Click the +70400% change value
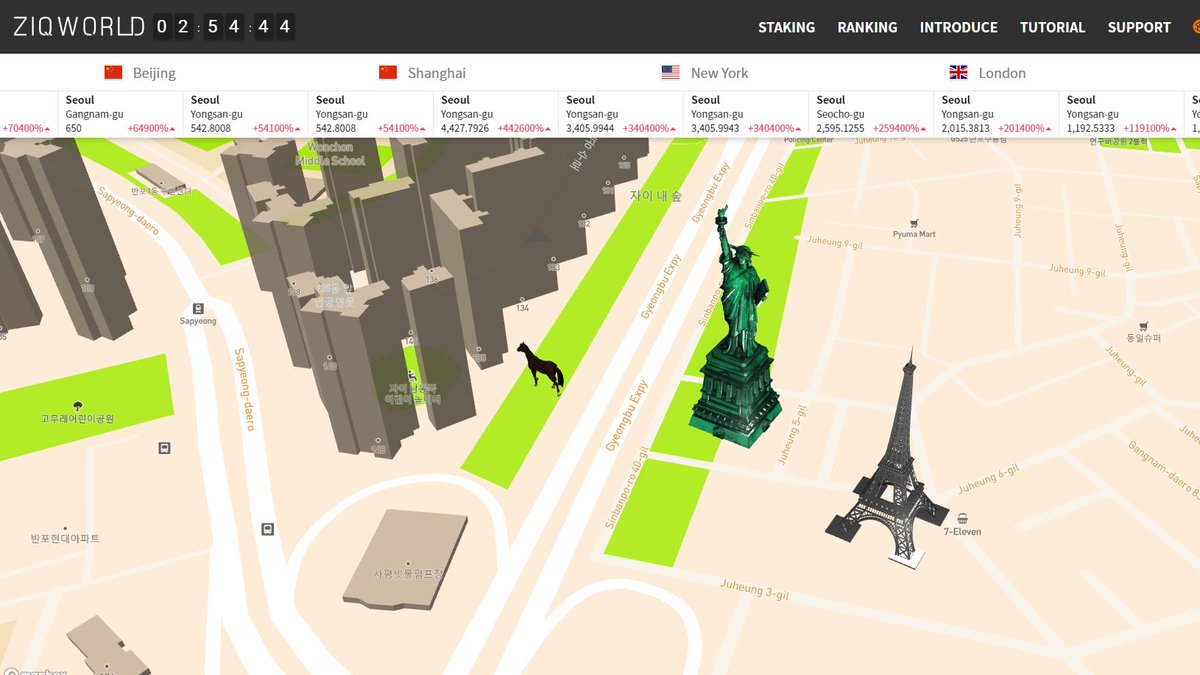The height and width of the screenshot is (675, 1200). [26, 129]
